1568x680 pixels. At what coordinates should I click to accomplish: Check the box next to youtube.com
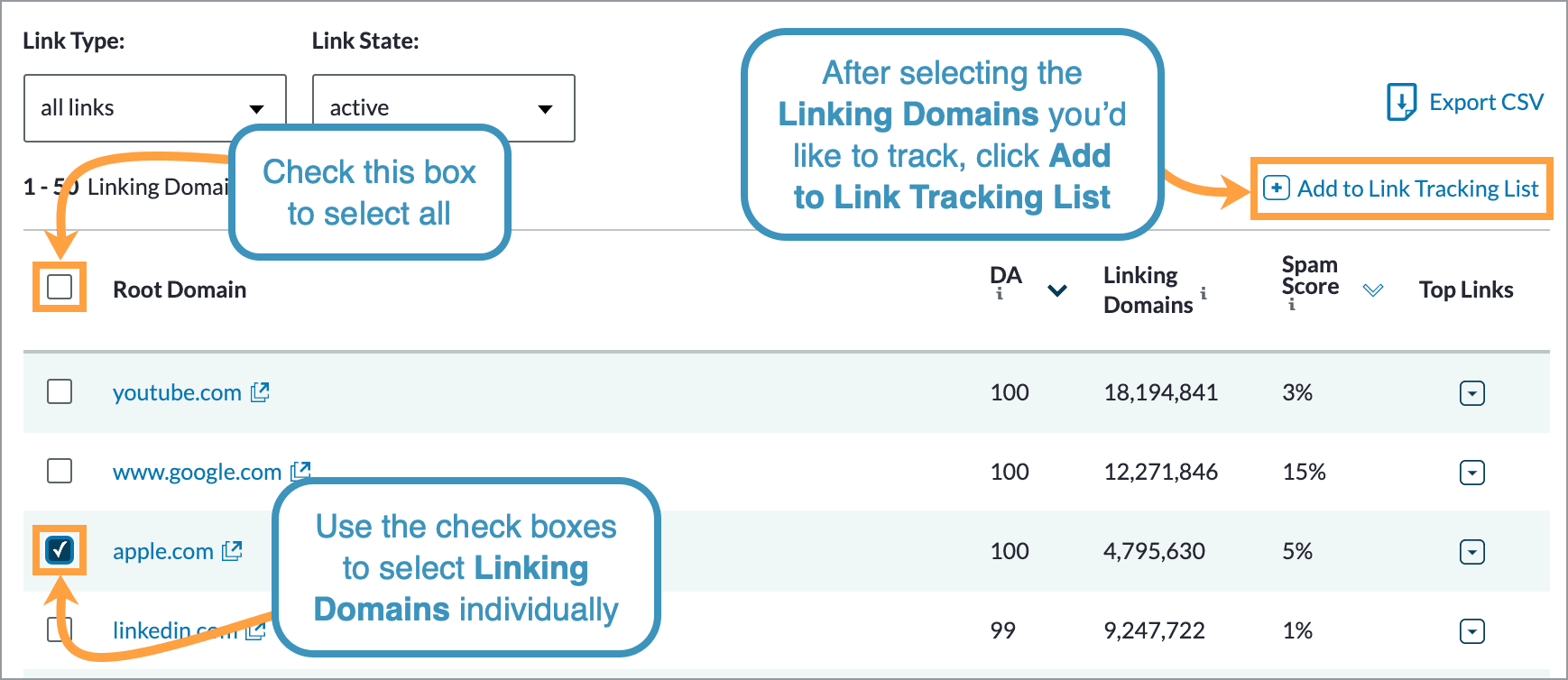coord(59,391)
